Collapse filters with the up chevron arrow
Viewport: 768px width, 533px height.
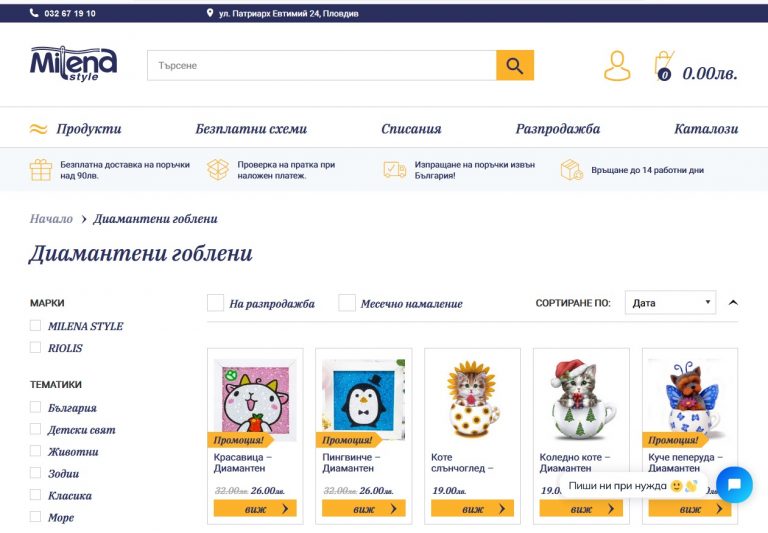[x=733, y=303]
